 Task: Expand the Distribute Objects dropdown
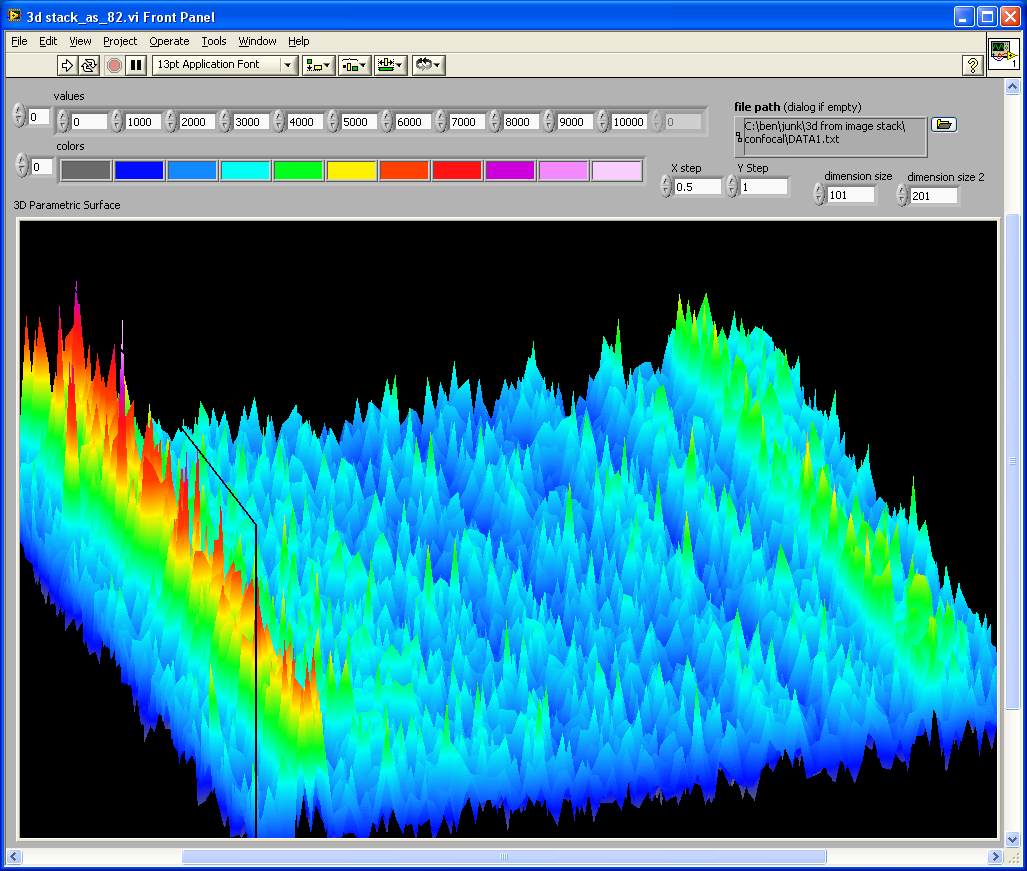(354, 65)
